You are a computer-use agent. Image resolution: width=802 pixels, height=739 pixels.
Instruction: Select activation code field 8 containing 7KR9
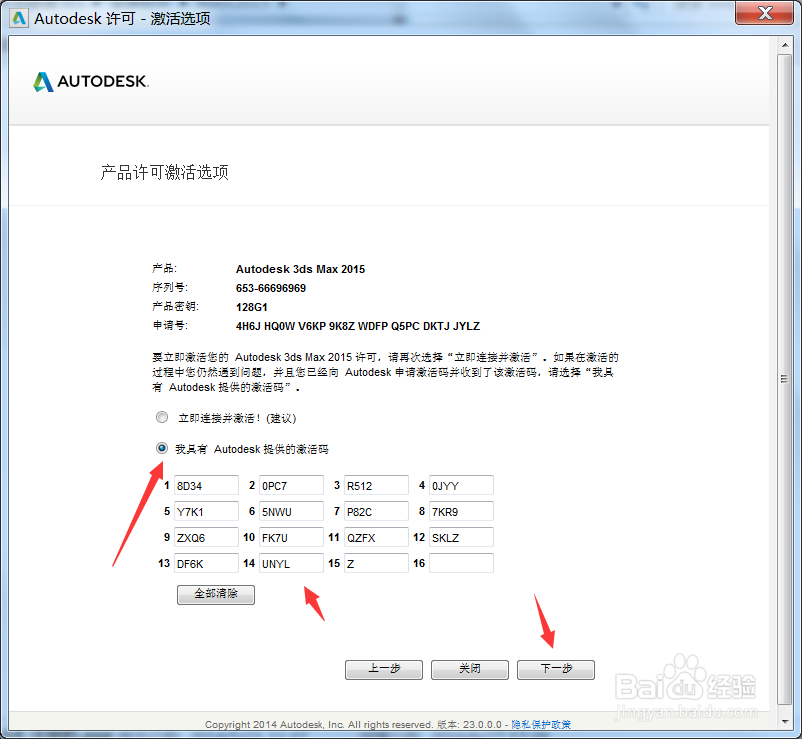[x=460, y=511]
